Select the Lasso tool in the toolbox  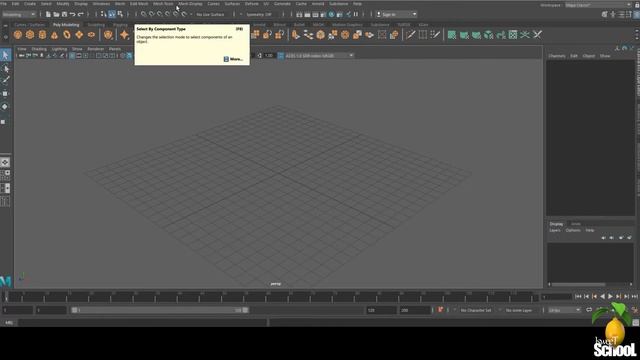pos(5,69)
